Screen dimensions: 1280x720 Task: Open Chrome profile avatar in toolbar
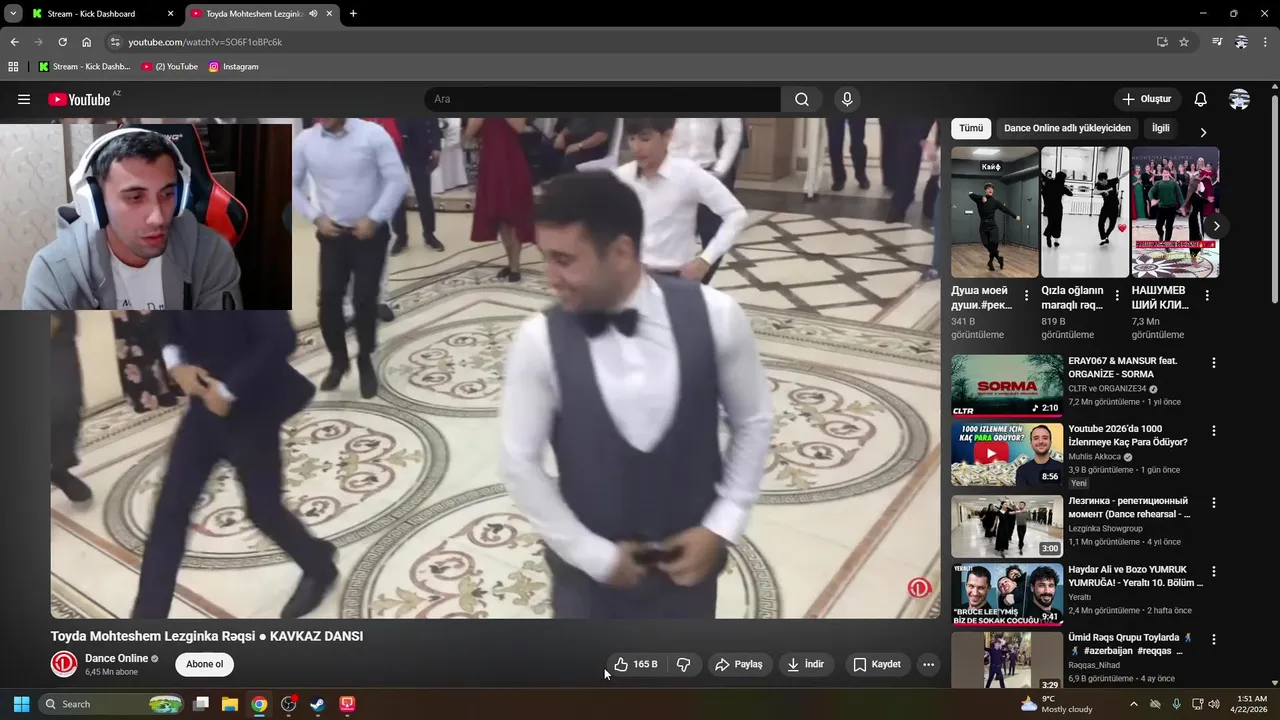(x=1241, y=42)
